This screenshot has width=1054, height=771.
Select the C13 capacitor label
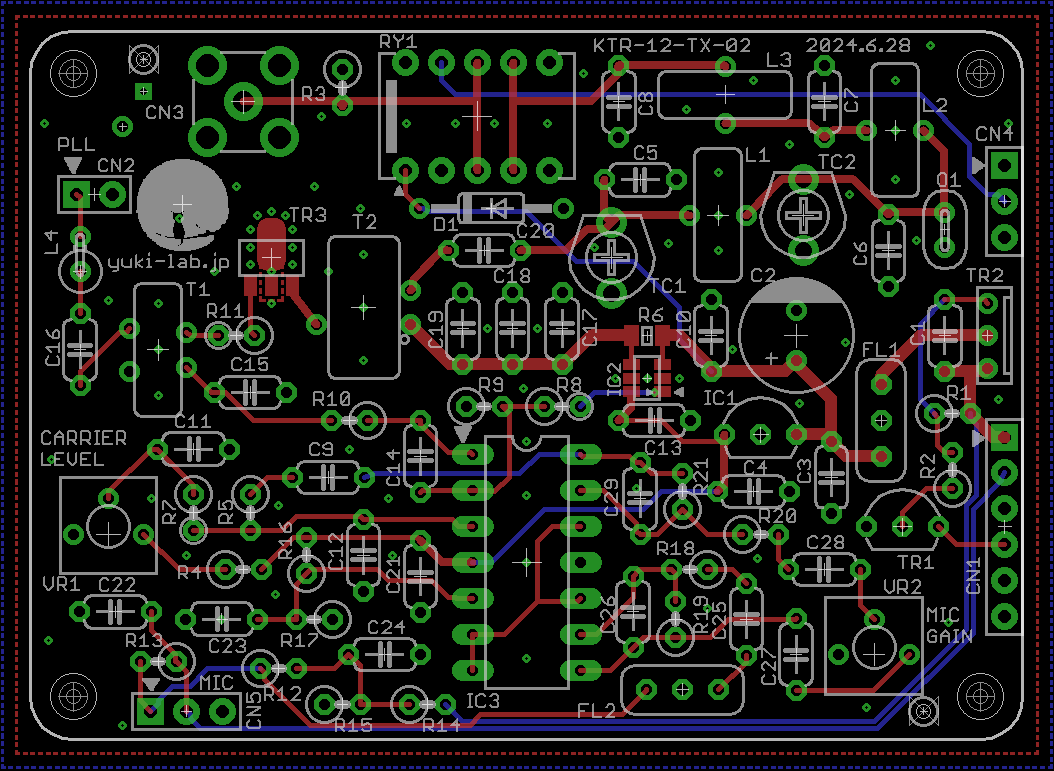pos(663,447)
